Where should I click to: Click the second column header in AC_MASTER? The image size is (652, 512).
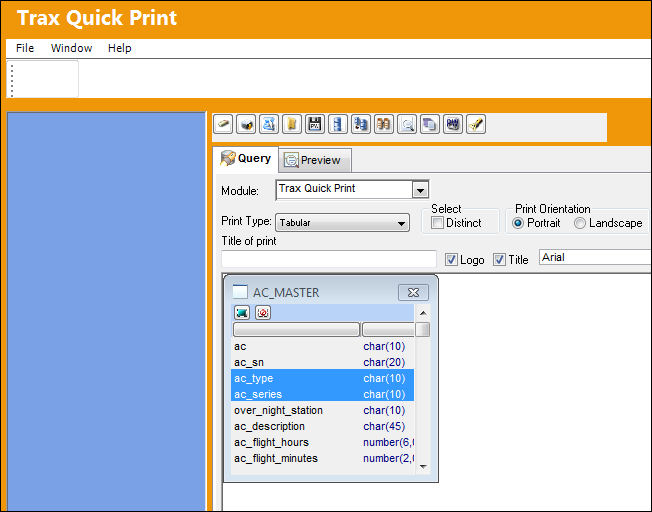click(388, 329)
